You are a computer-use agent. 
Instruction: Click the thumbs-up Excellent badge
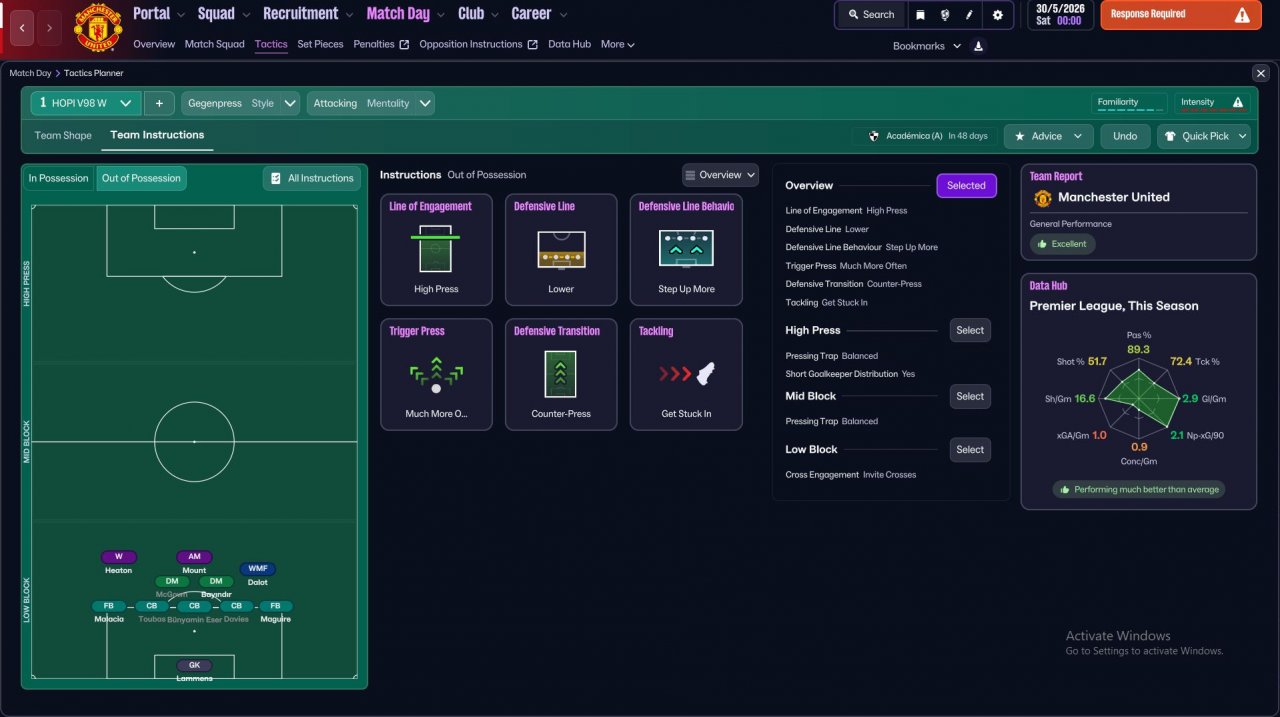click(x=1063, y=244)
